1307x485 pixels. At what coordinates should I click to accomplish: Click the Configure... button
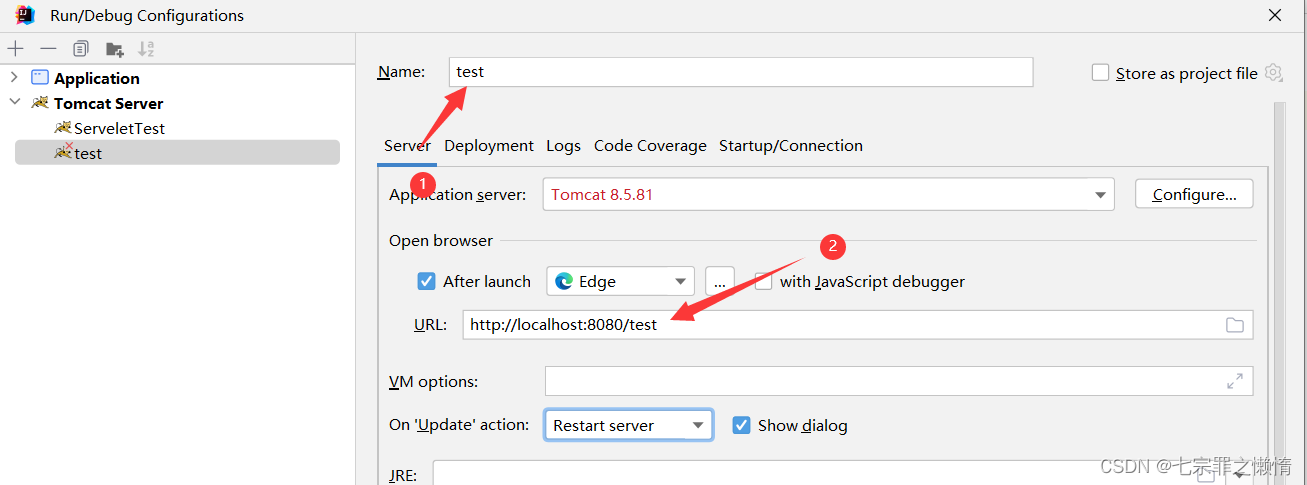coord(1194,194)
